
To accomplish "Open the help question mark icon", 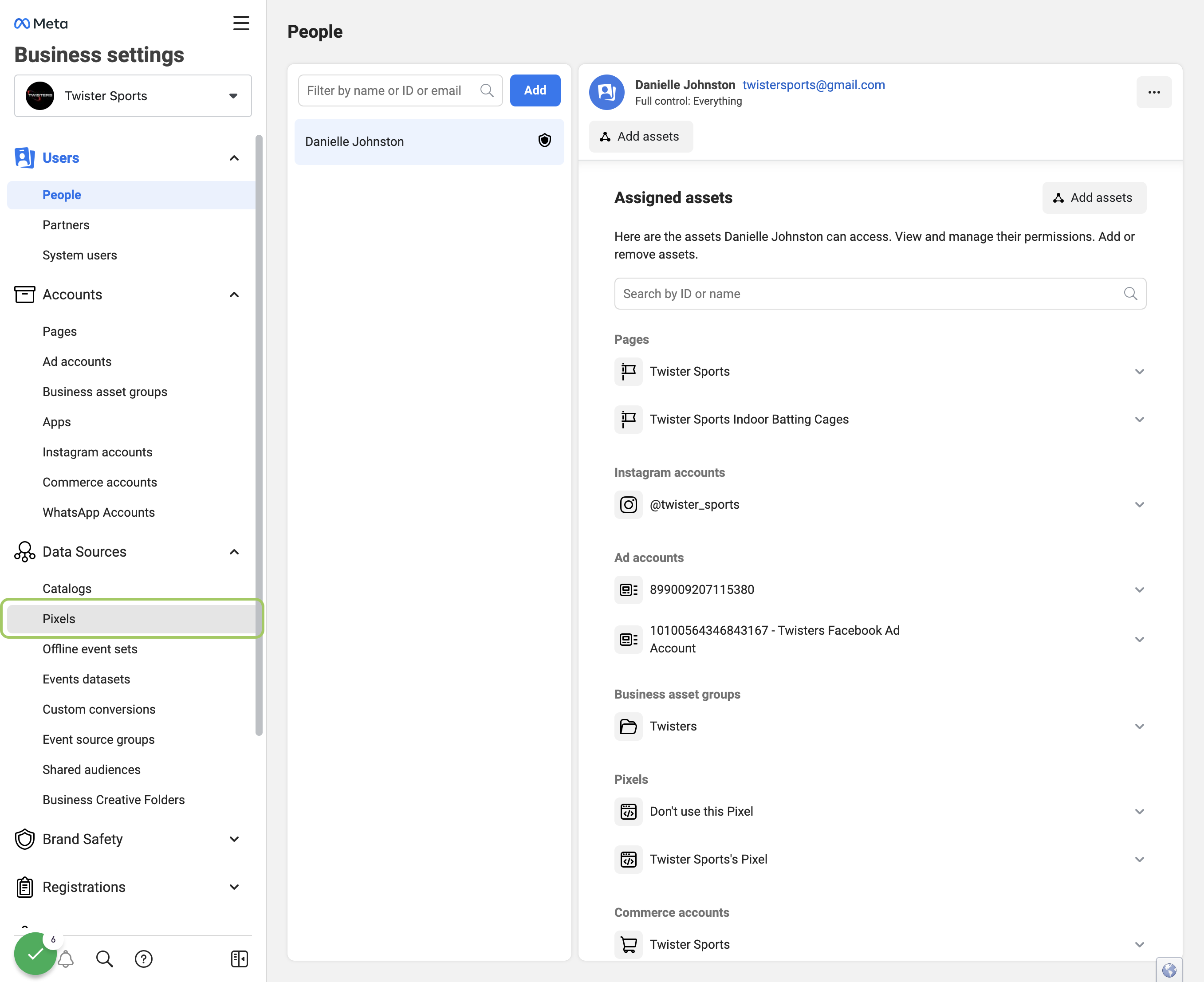I will 144,959.
